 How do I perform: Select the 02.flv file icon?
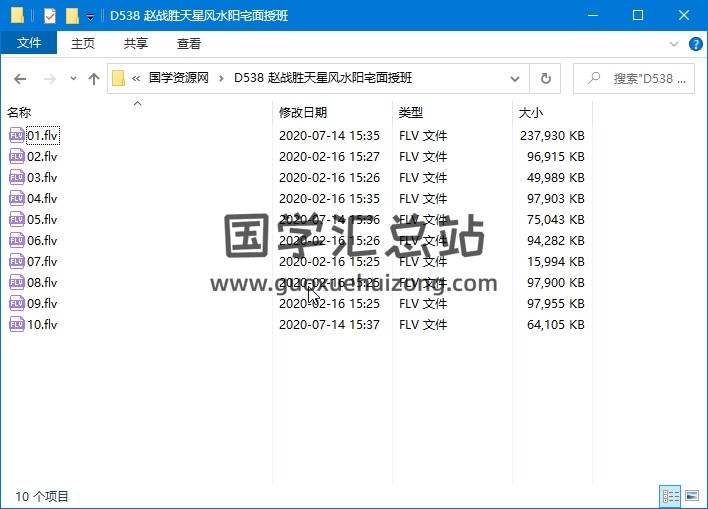pos(17,156)
